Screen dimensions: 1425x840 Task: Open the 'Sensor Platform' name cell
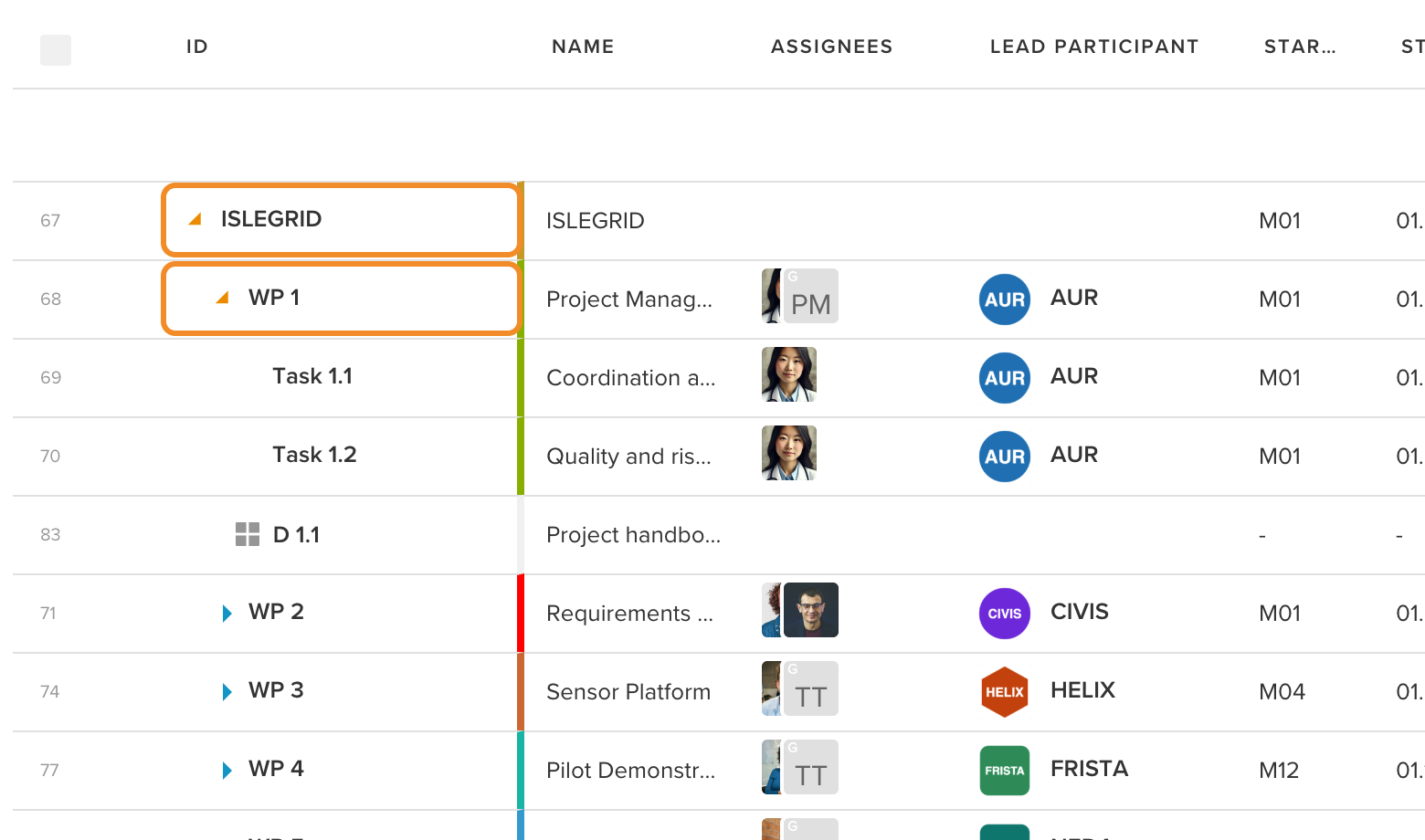(628, 692)
